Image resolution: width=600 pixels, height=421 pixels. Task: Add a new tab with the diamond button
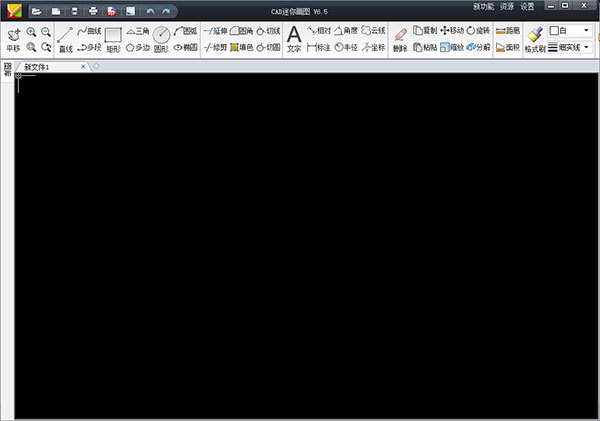click(x=96, y=67)
